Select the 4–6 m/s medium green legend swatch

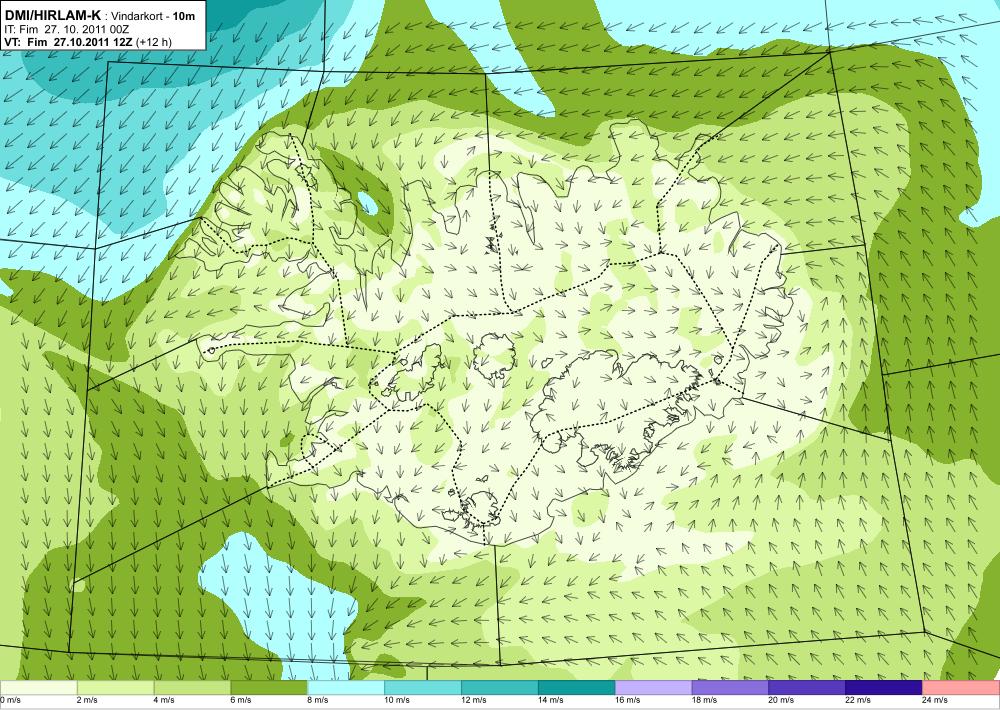(192, 688)
